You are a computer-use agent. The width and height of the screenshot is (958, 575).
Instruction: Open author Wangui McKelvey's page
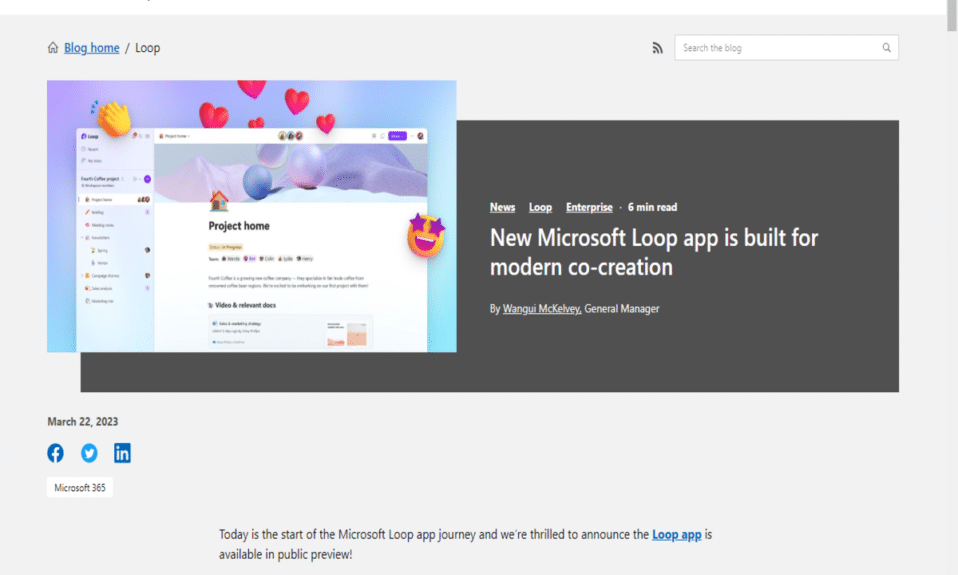coord(542,309)
